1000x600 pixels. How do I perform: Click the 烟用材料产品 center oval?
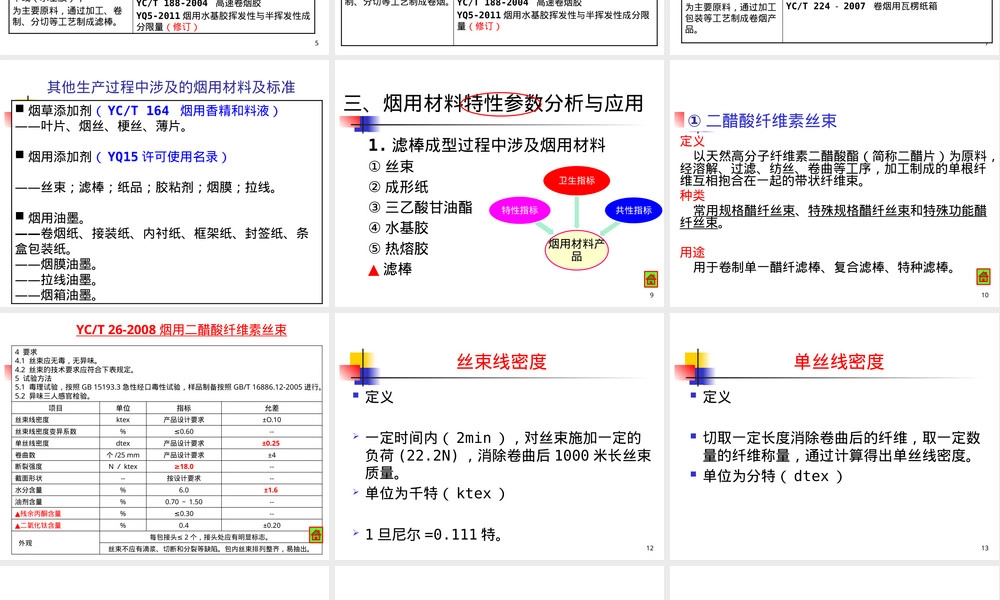coord(577,249)
